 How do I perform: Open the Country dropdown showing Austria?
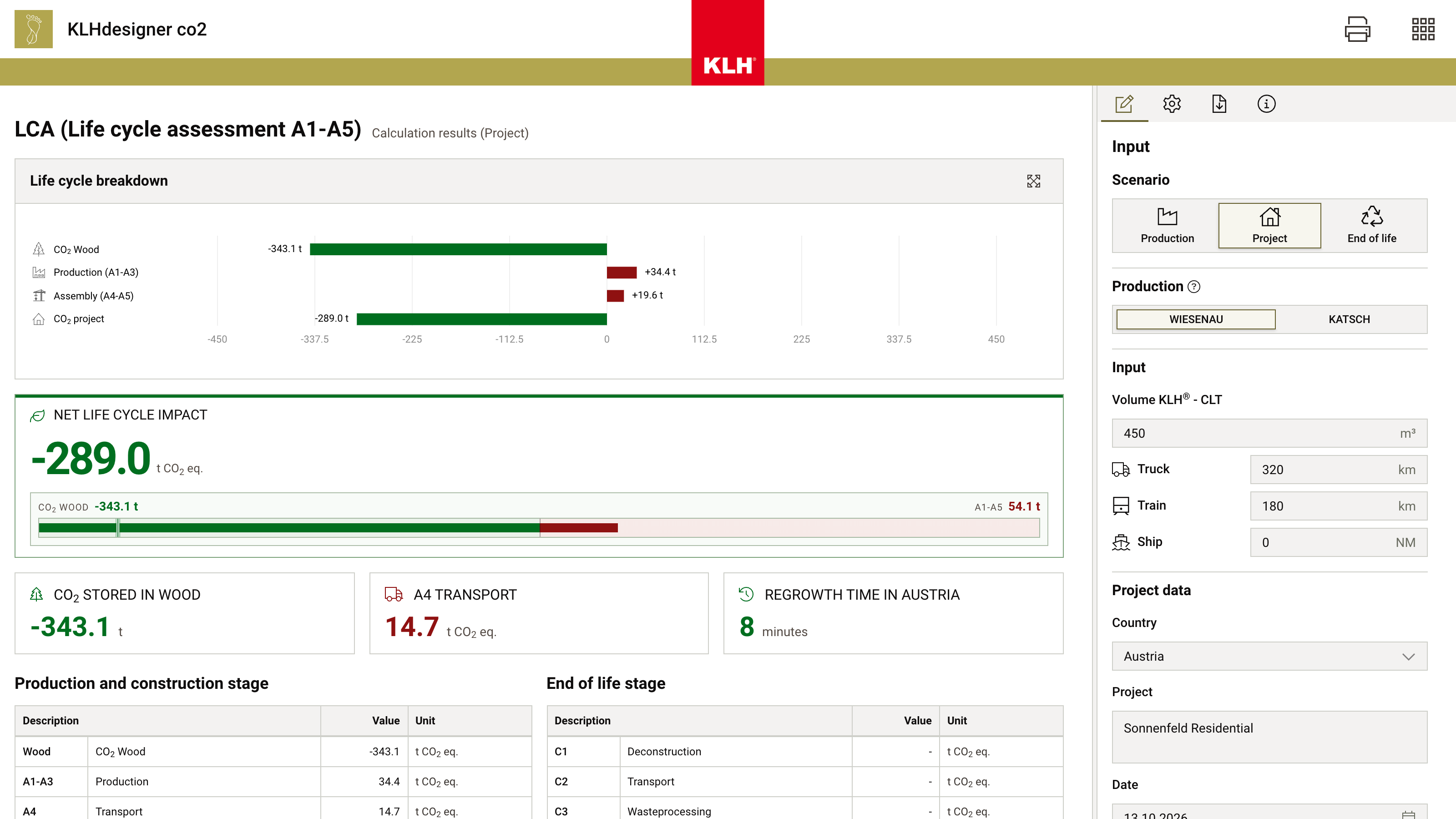(x=1269, y=656)
